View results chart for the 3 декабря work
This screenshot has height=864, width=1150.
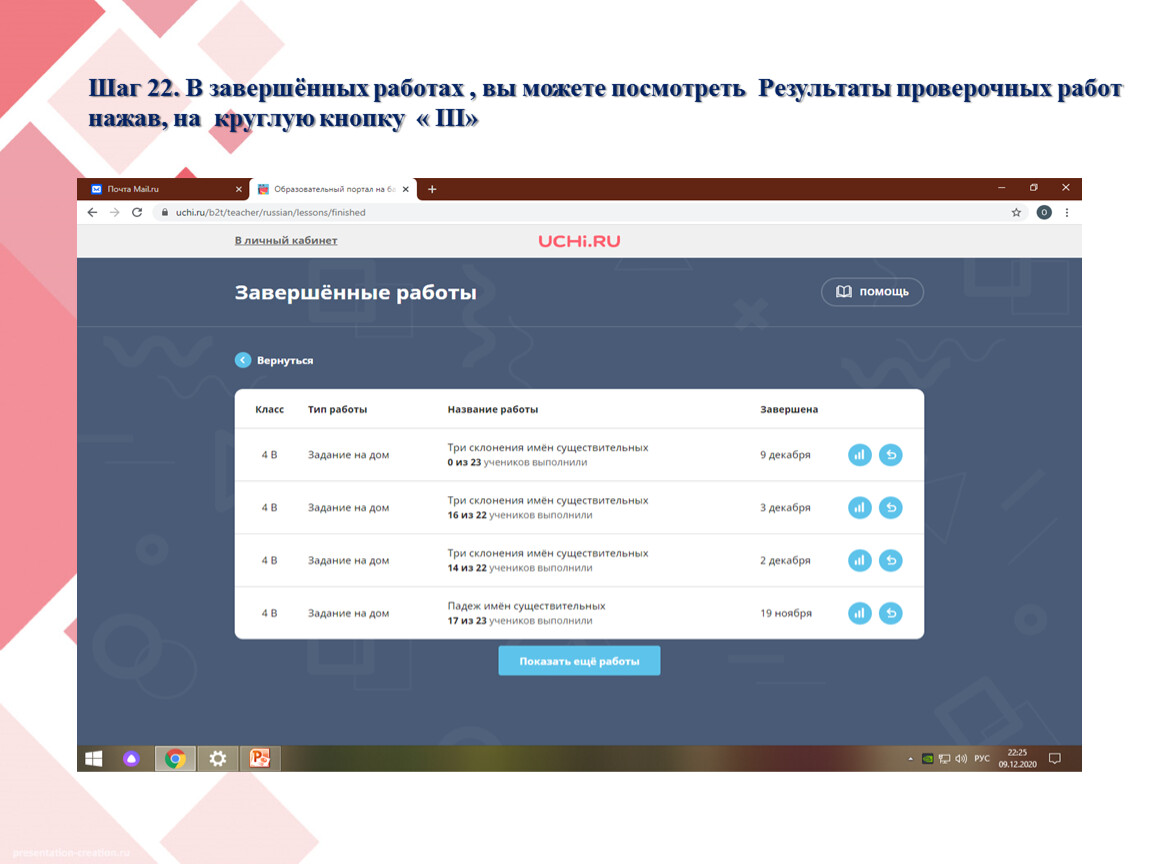click(859, 508)
